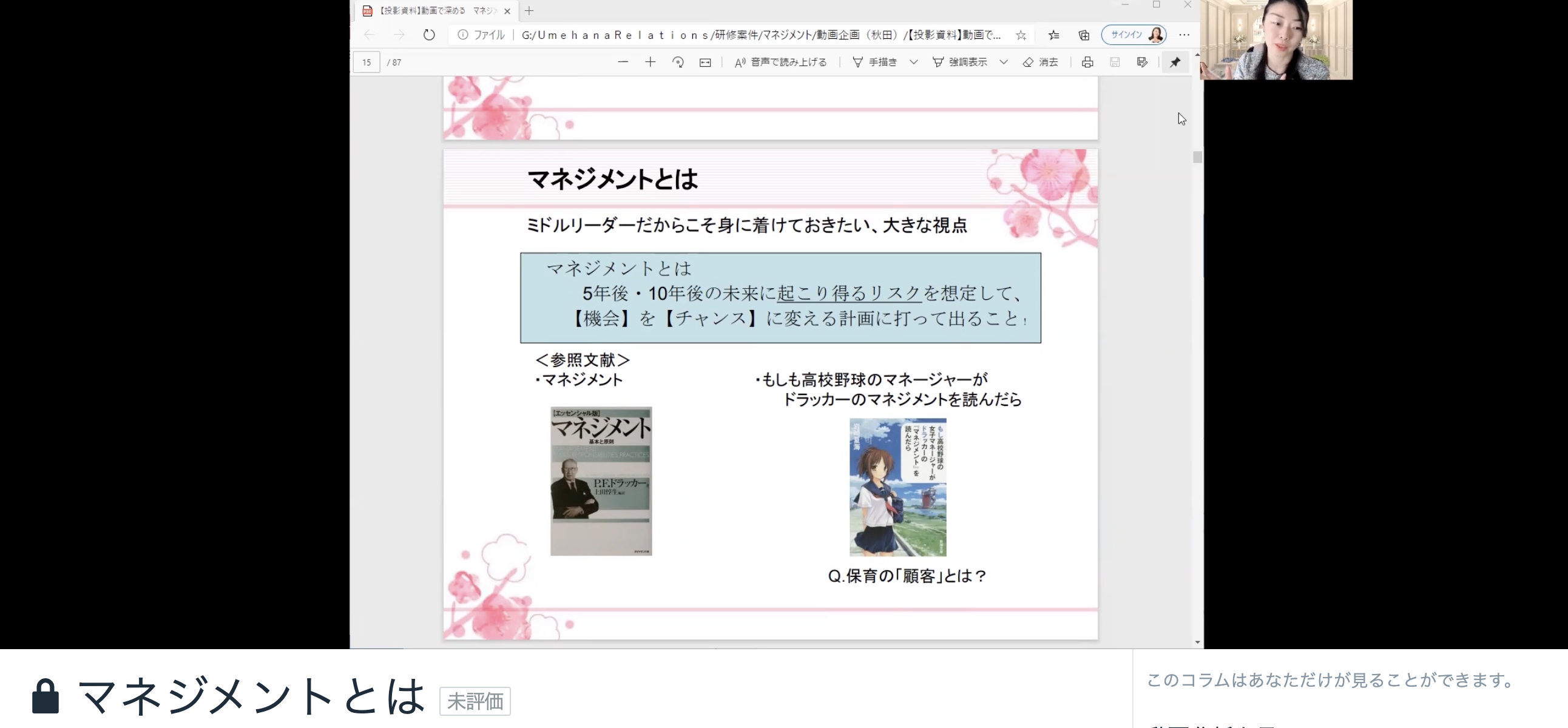This screenshot has height=728, width=1568.
Task: Click the address bar file path
Action: pyautogui.click(x=761, y=35)
